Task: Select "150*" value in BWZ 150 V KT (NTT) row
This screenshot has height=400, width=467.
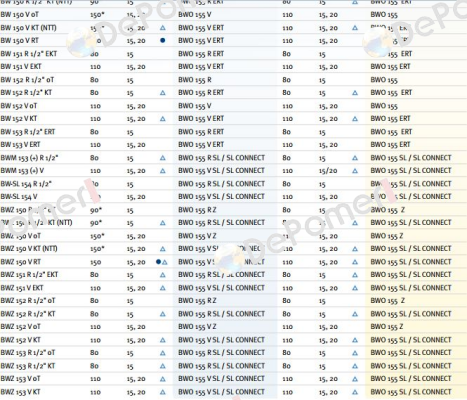Action: click(97, 249)
